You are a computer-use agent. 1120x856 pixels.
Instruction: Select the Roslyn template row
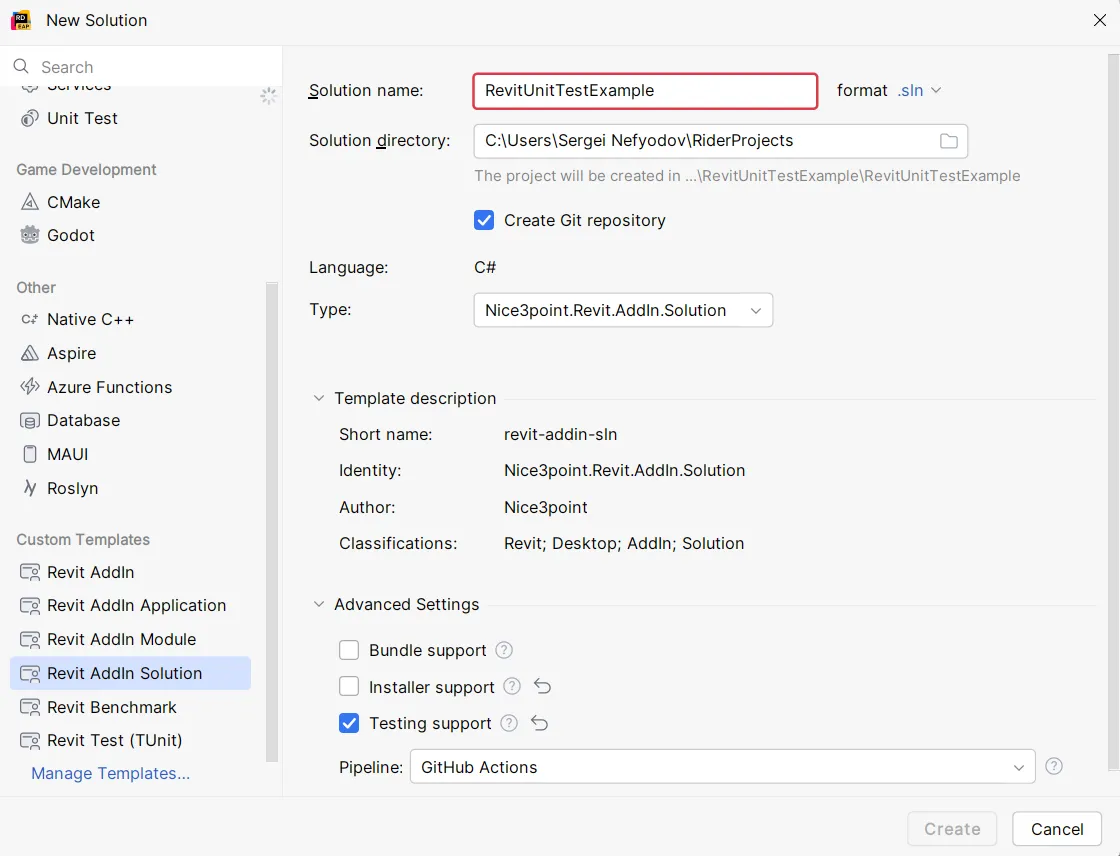131,488
